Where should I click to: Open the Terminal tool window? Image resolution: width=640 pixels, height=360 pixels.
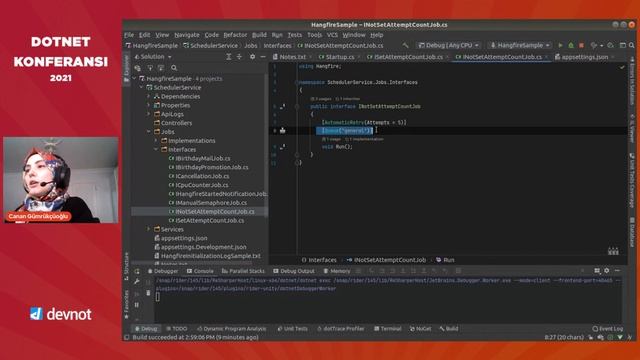[x=388, y=329]
